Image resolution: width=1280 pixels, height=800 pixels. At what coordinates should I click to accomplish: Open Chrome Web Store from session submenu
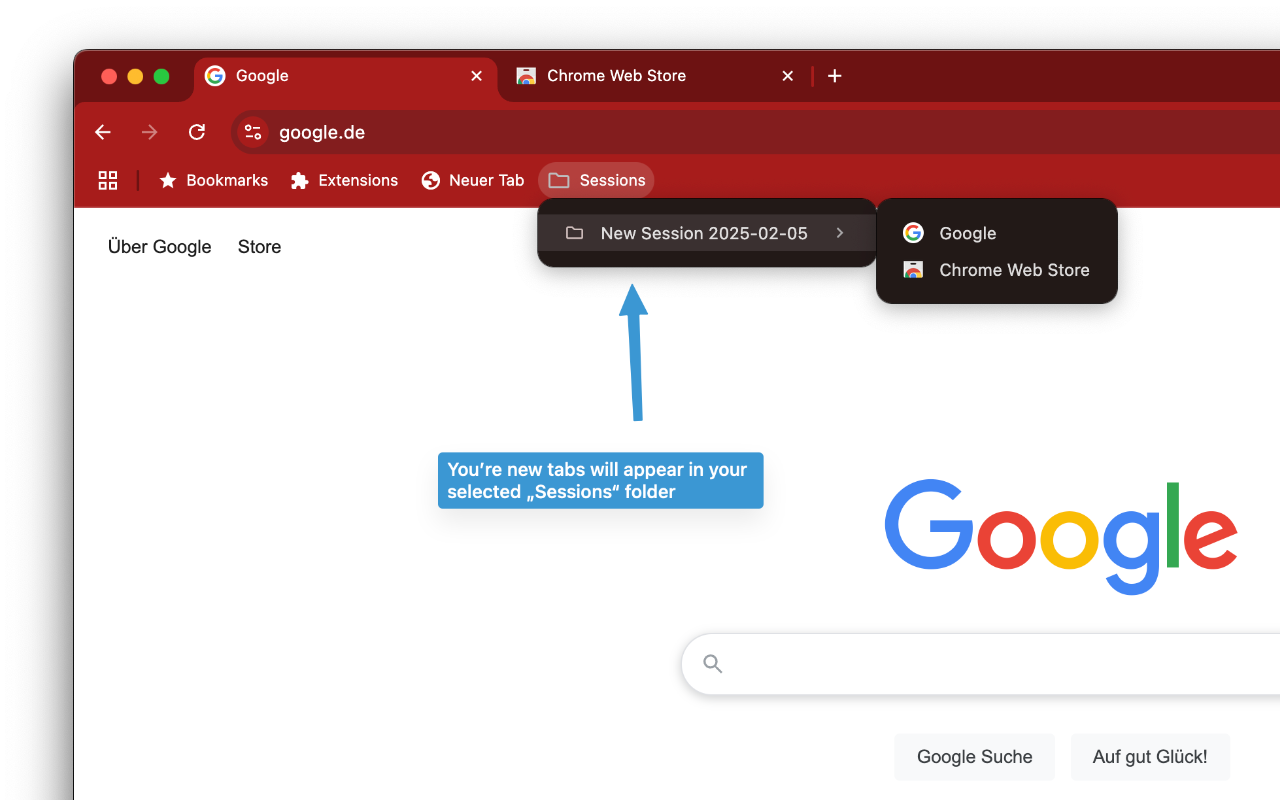click(1013, 270)
